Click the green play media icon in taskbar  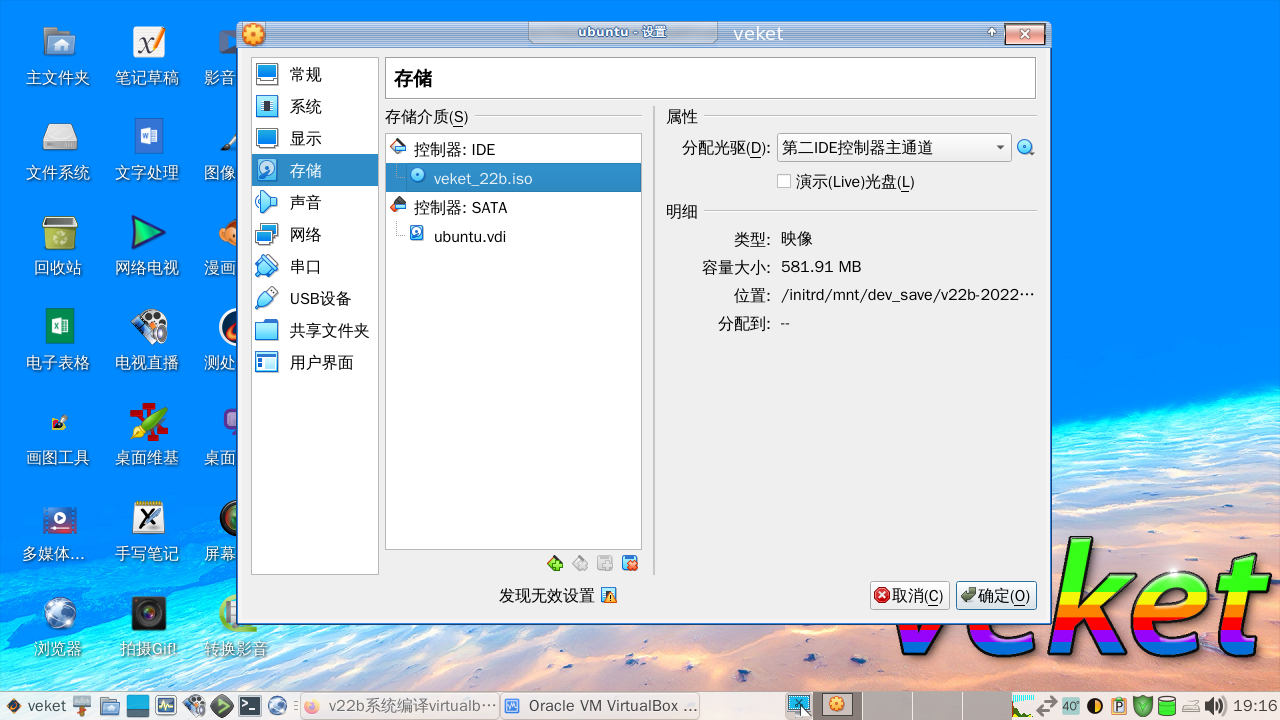click(x=222, y=706)
